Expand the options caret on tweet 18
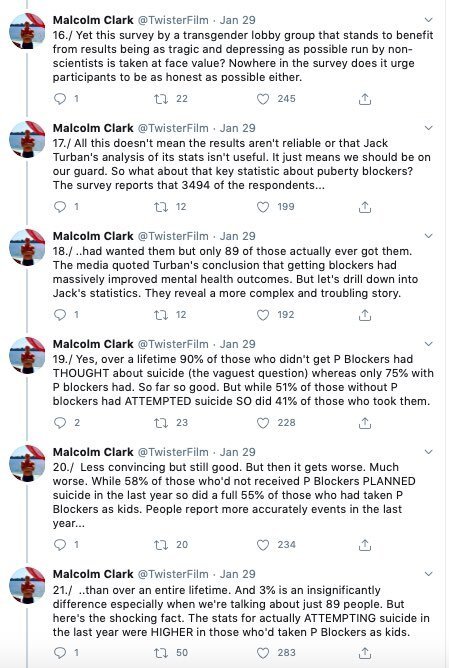Image resolution: width=449 pixels, height=668 pixels. [x=429, y=236]
